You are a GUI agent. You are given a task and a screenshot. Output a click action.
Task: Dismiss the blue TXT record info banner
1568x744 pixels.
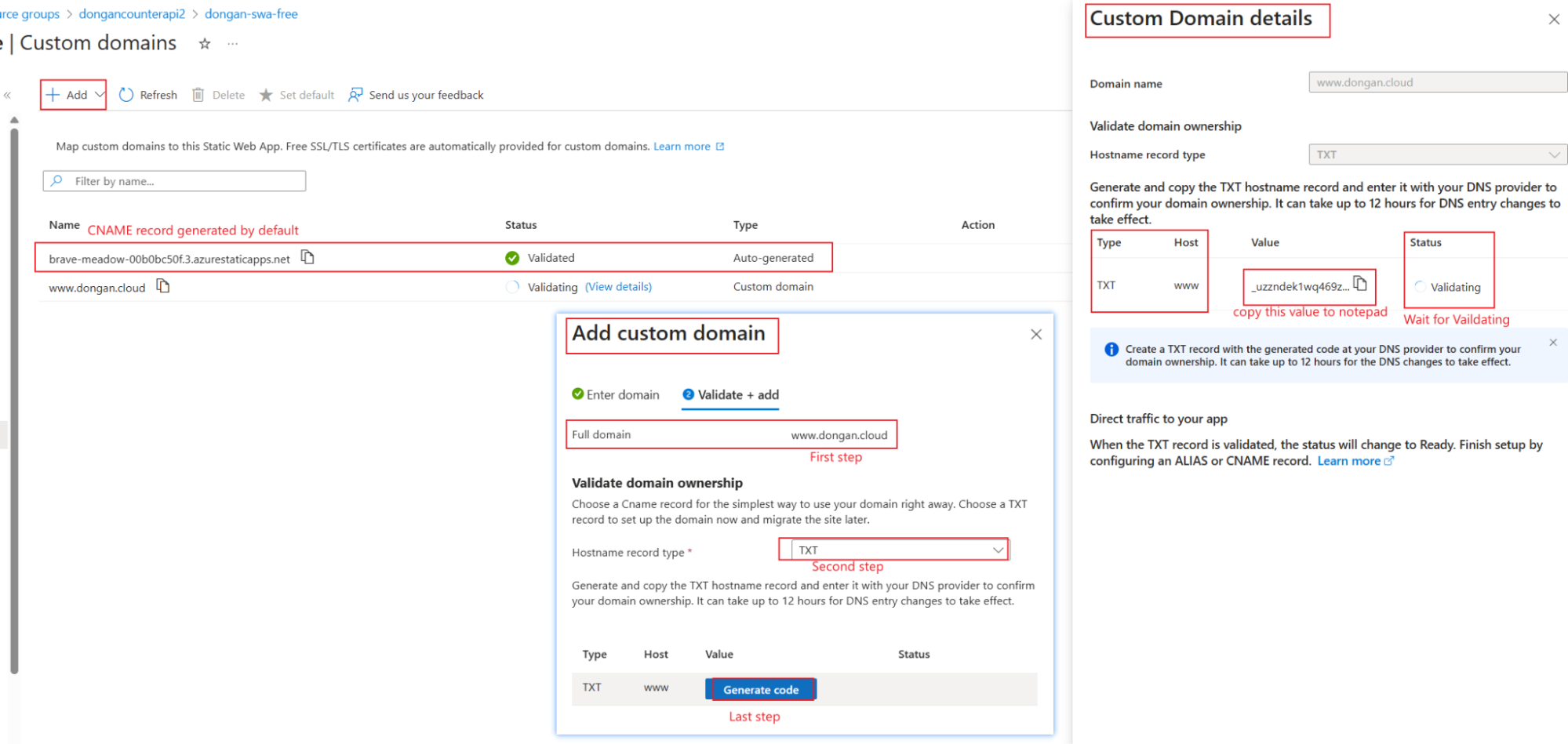click(1552, 342)
